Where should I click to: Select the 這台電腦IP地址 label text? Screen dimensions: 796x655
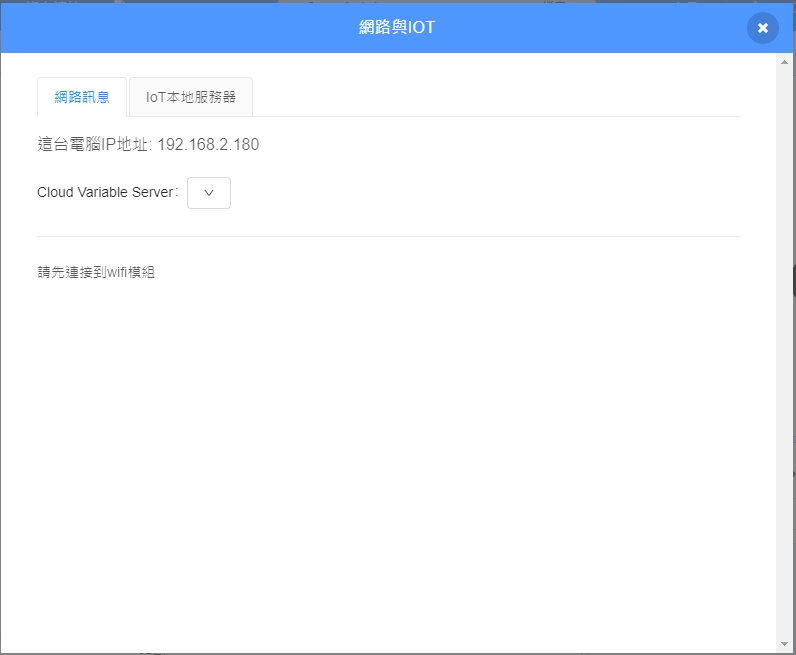click(92, 145)
